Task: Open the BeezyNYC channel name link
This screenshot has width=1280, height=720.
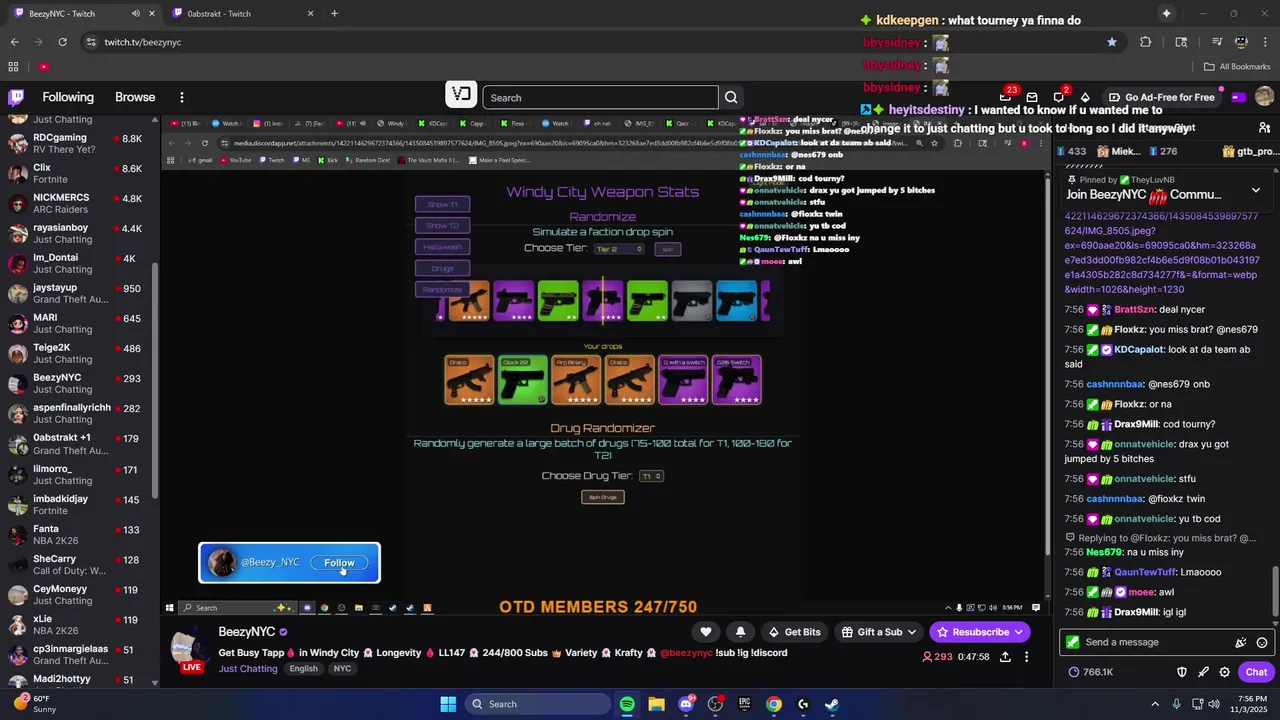Action: coord(246,632)
